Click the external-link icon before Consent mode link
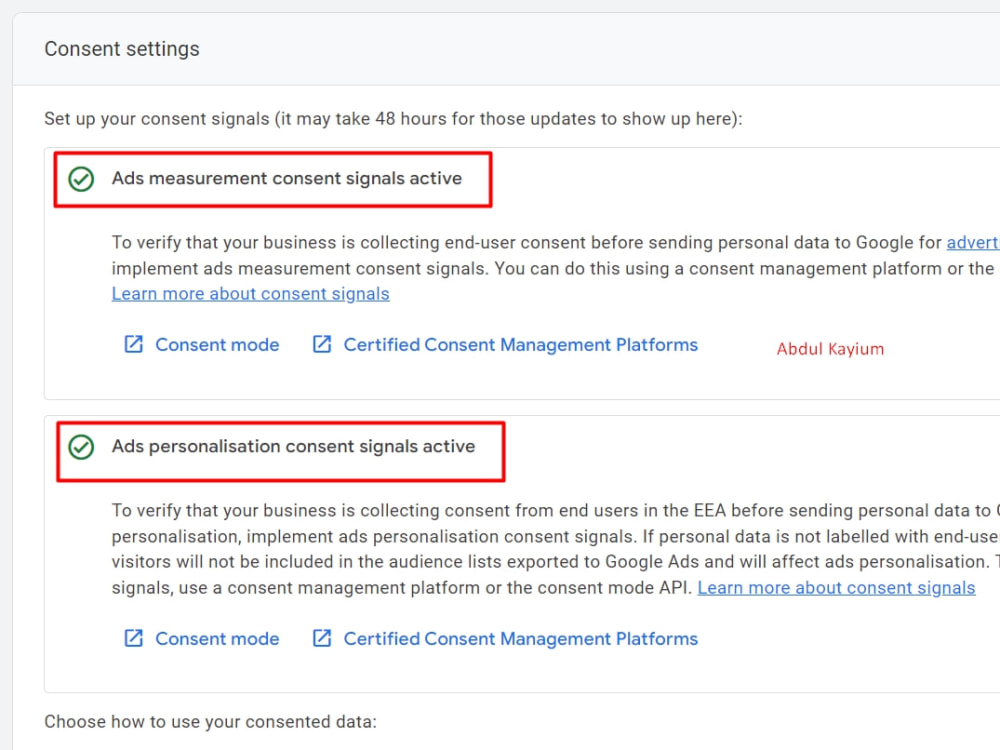Viewport: 1000px width, 750px height. pos(133,344)
